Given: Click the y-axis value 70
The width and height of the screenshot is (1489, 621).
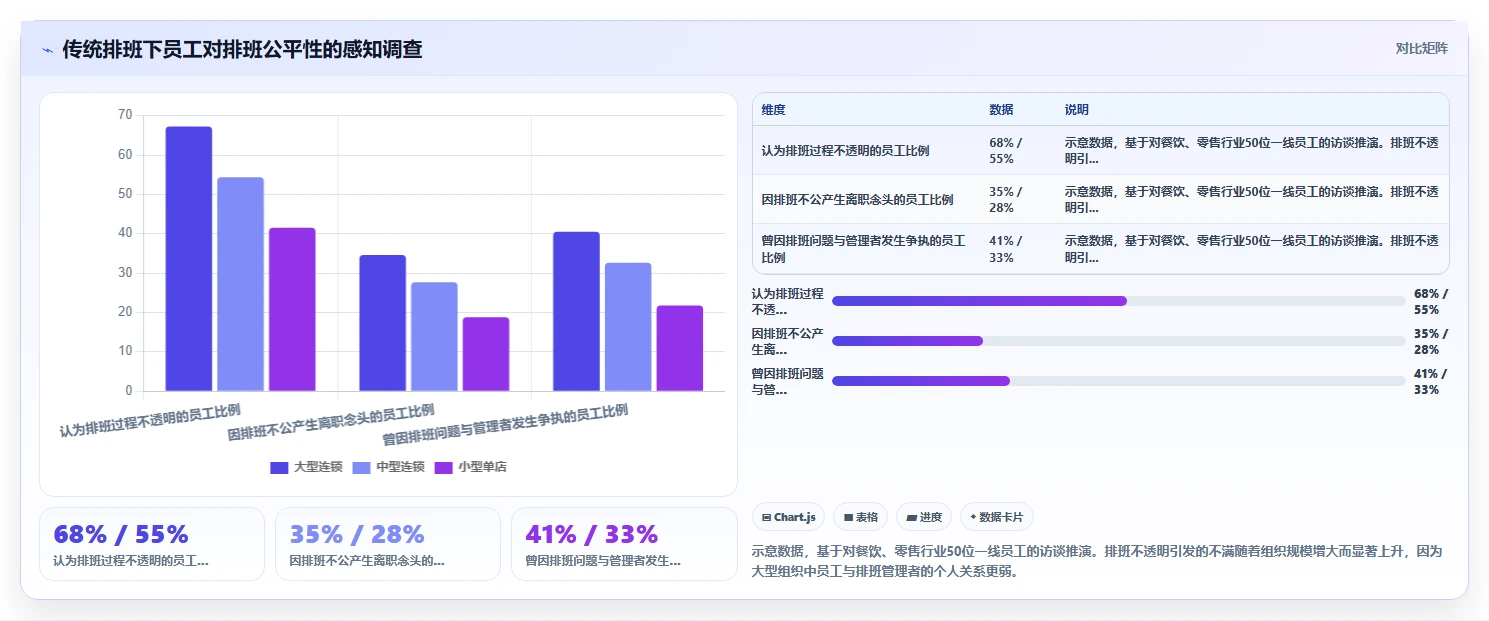Looking at the screenshot, I should tap(125, 115).
